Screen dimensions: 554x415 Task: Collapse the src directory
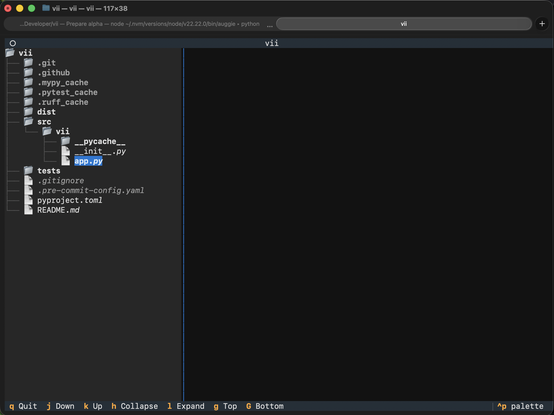pos(44,122)
